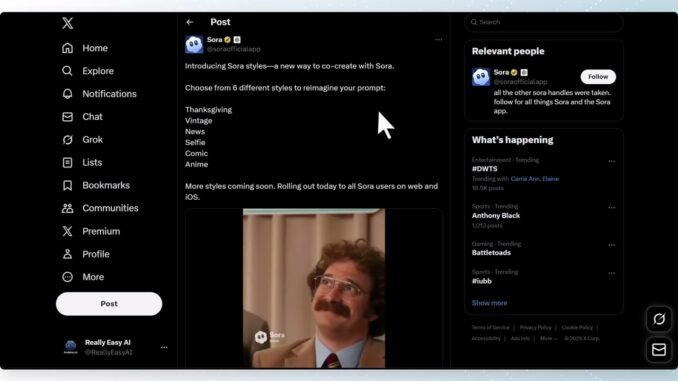Open options for Battletoads trend
Viewport: 678px width, 381px height.
pos(611,245)
